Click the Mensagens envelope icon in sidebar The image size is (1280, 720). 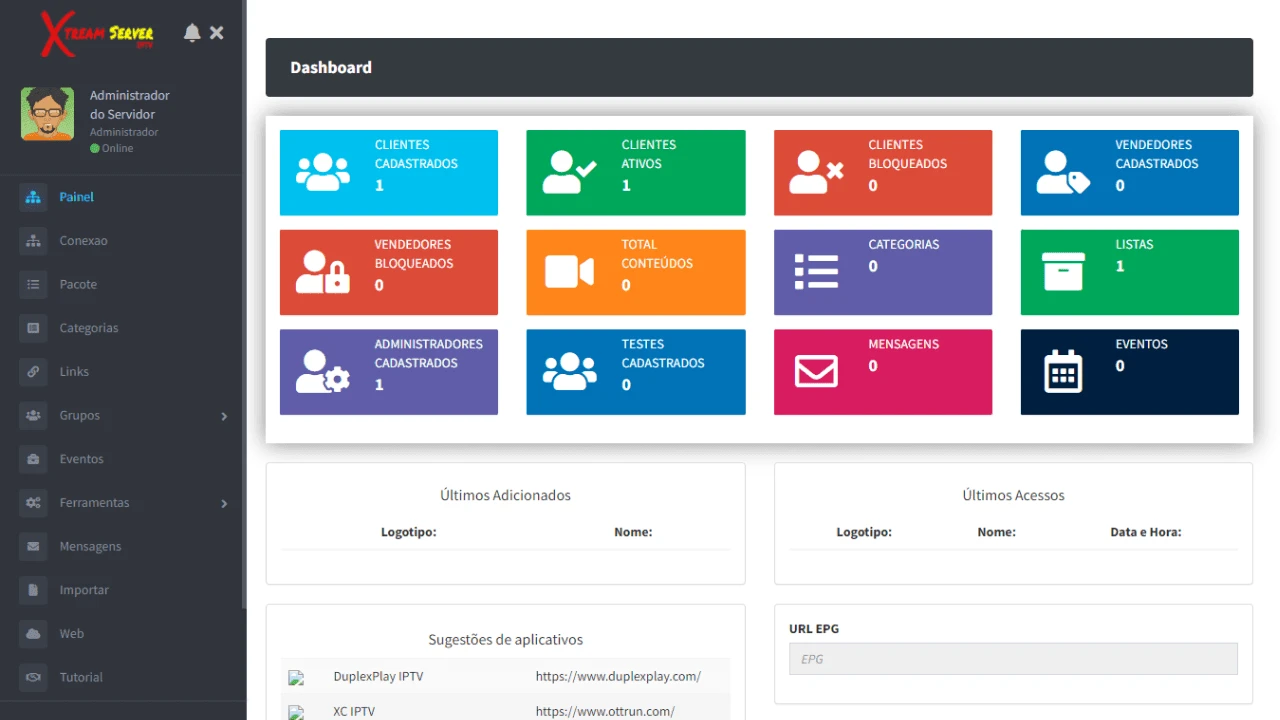click(34, 547)
